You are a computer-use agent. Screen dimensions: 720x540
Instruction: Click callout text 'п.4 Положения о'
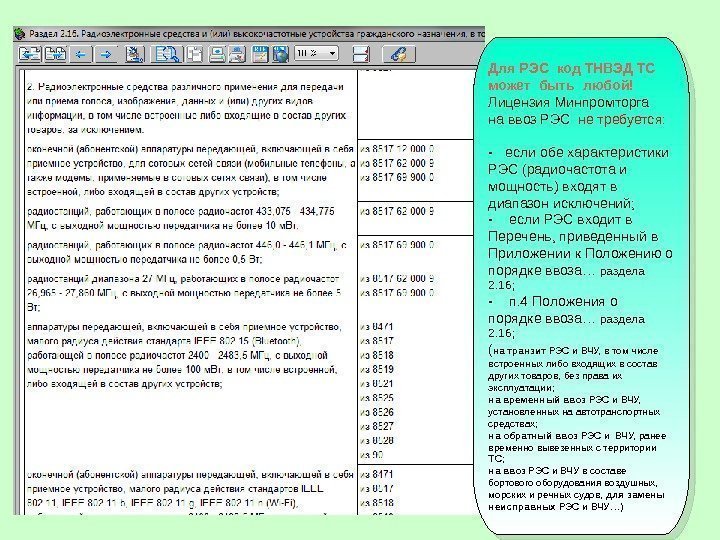pos(563,302)
